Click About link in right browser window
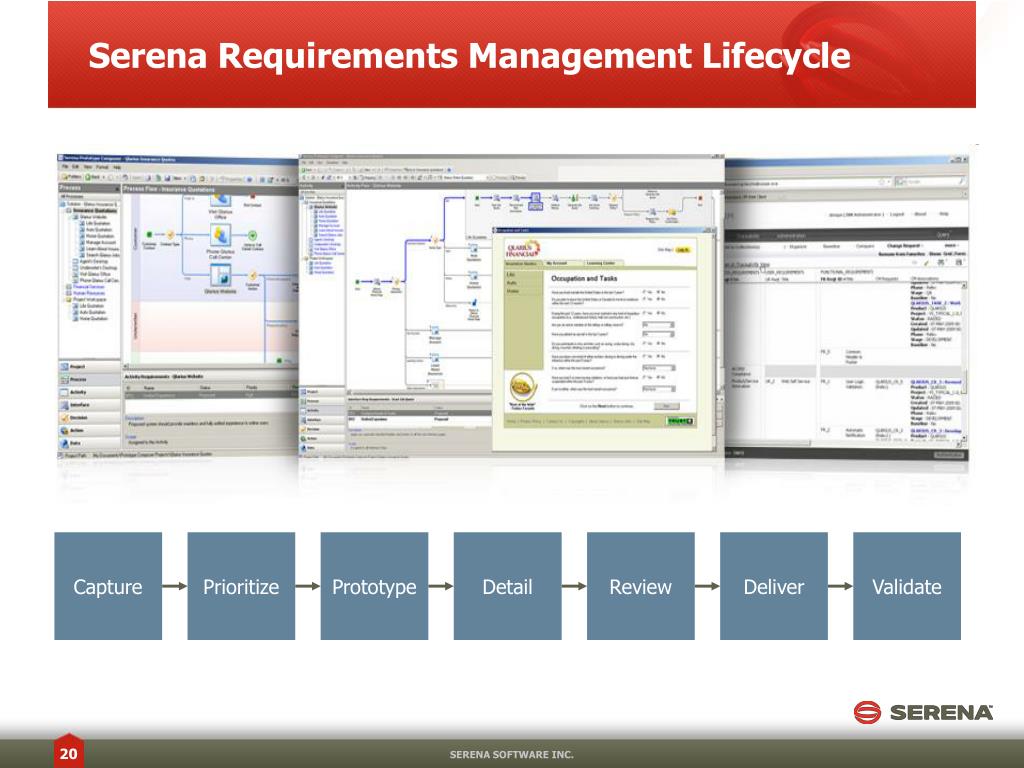Screen dimensions: 1024x768 tap(920, 214)
